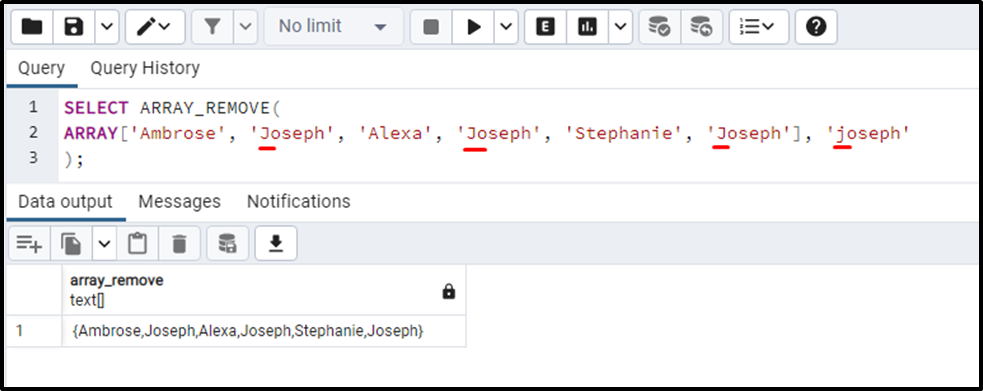Open the help question mark
The width and height of the screenshot is (983, 391).
(x=816, y=27)
